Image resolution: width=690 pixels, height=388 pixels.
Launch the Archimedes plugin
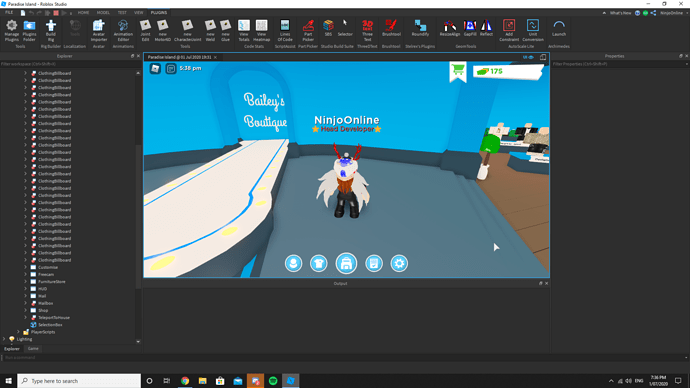[559, 28]
